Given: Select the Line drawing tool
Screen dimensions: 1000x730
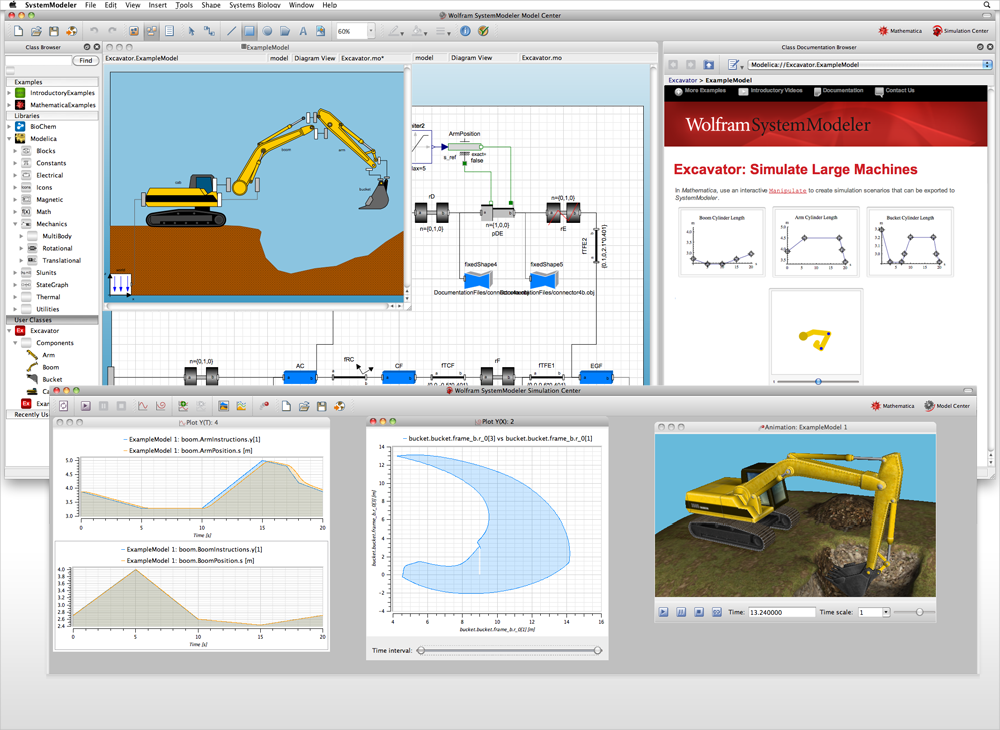Looking at the screenshot, I should click(232, 31).
